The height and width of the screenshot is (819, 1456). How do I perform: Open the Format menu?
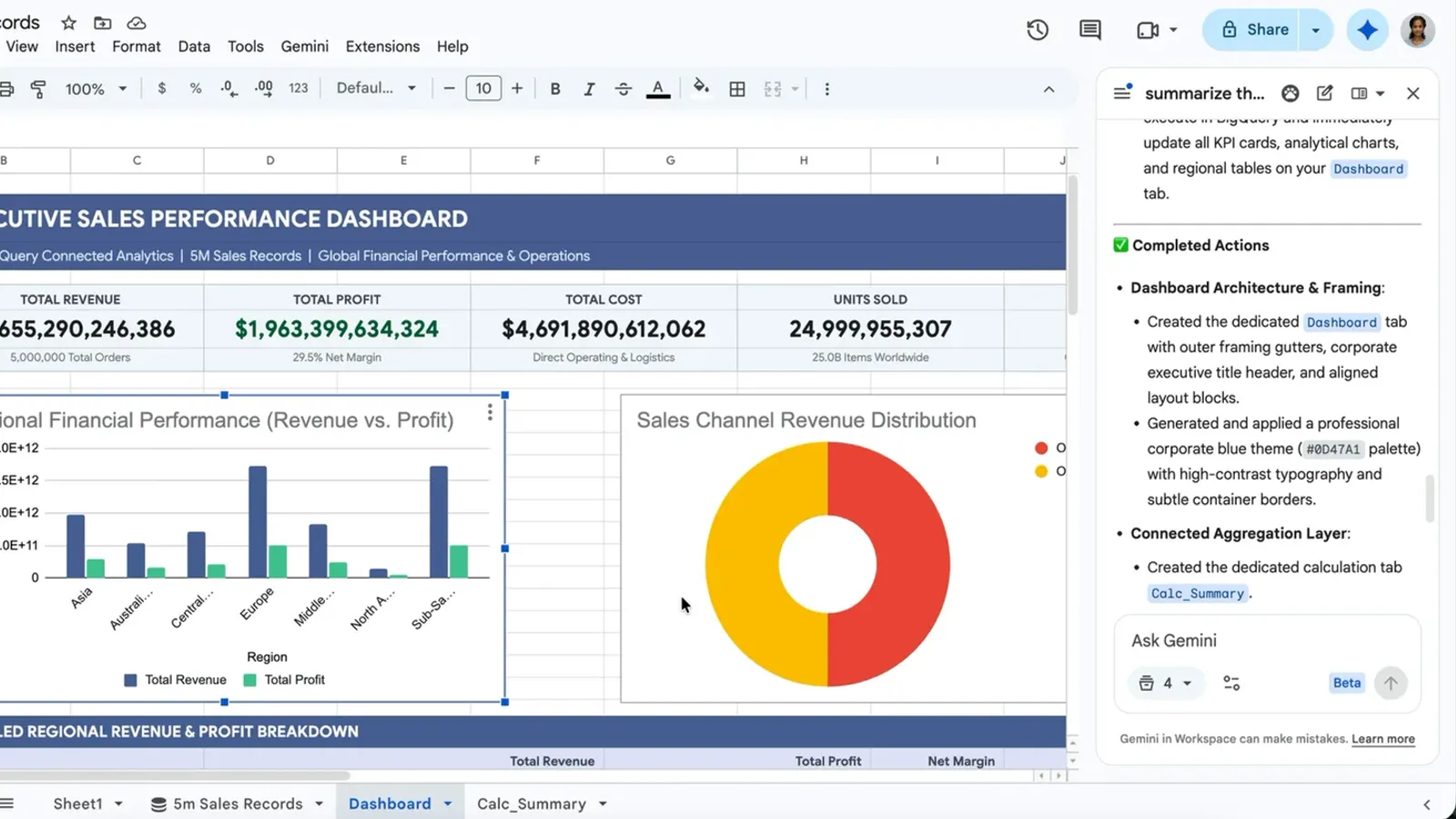136,46
